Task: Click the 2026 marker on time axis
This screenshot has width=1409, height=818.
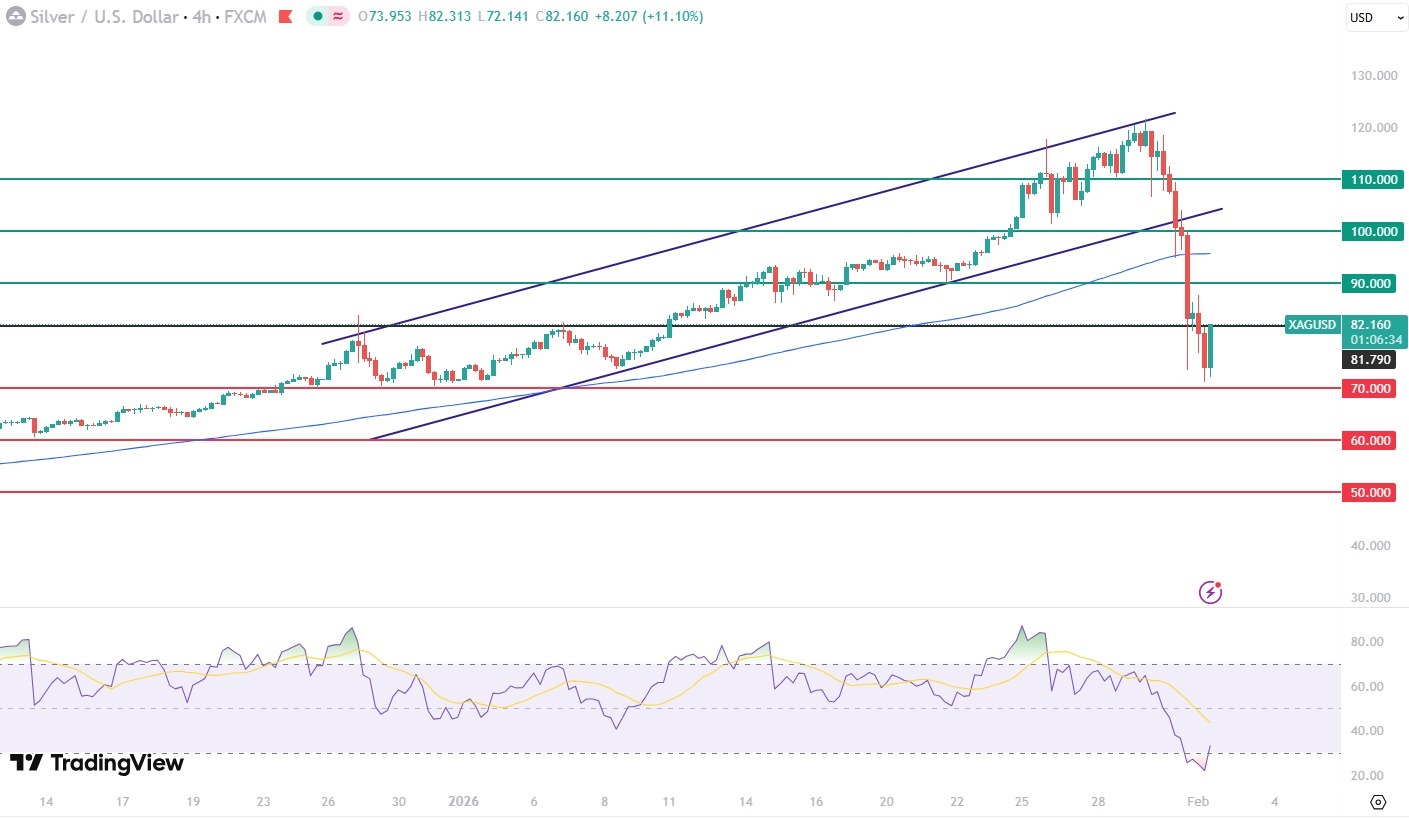Action: (x=465, y=802)
